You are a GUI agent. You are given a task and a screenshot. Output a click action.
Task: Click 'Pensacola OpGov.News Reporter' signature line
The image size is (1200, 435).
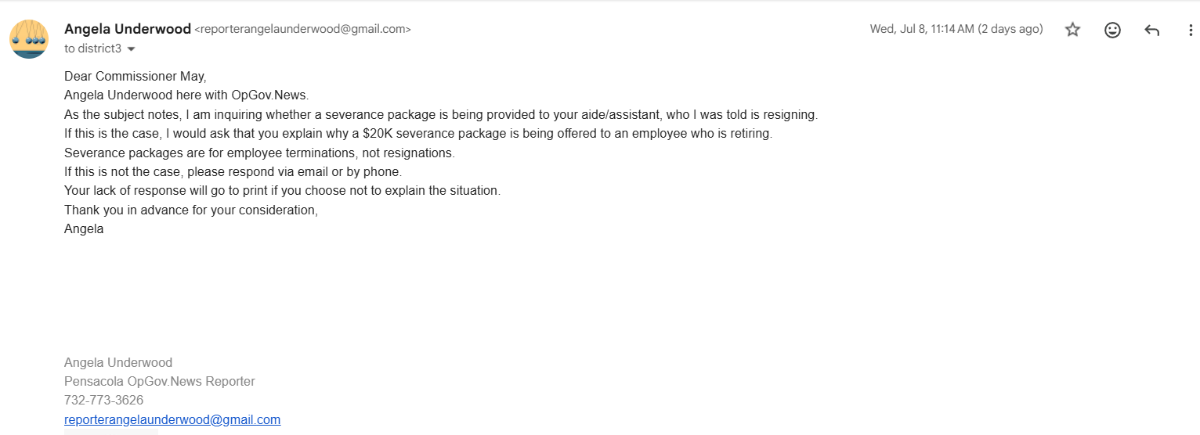click(x=160, y=381)
